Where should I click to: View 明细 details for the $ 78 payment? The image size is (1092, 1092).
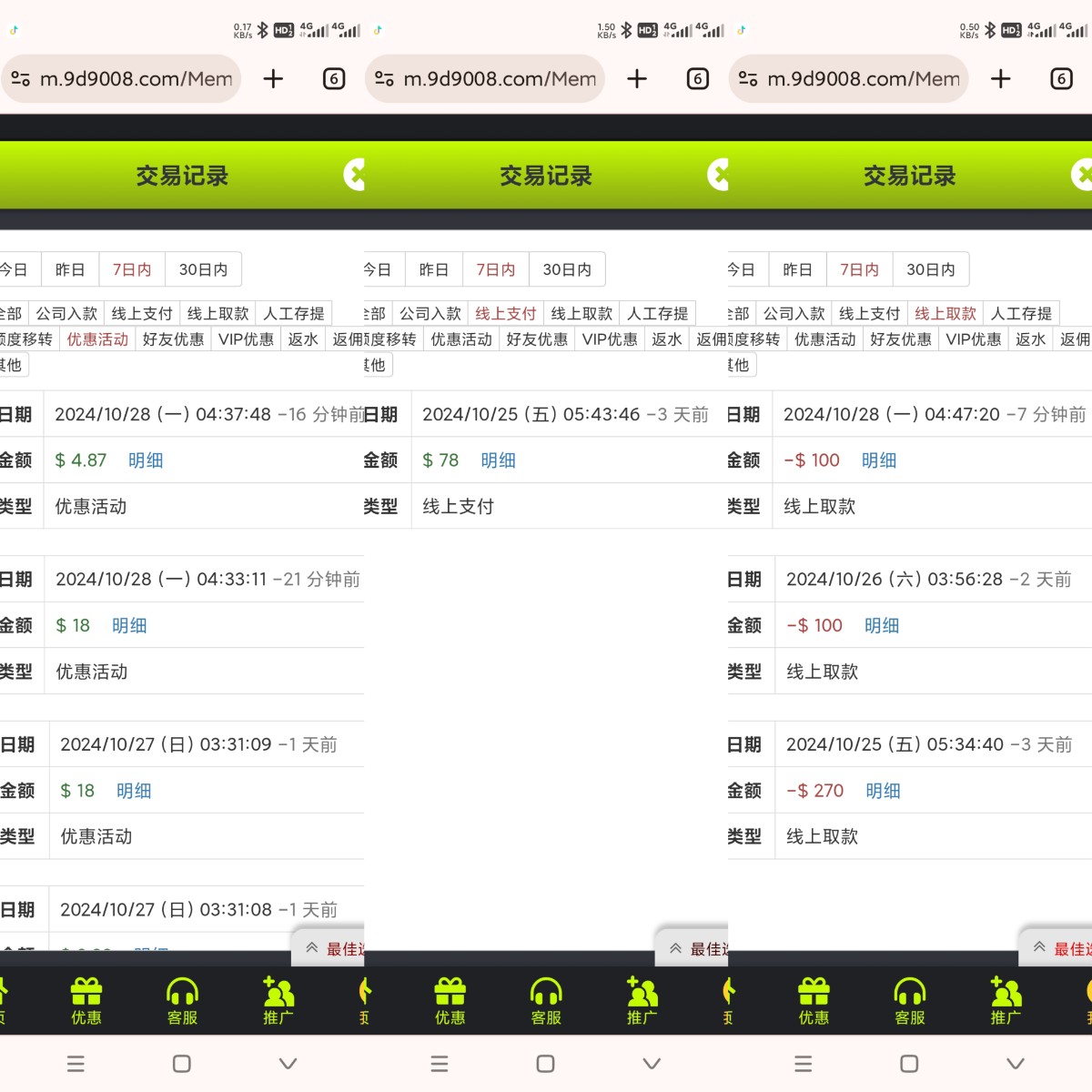point(498,460)
